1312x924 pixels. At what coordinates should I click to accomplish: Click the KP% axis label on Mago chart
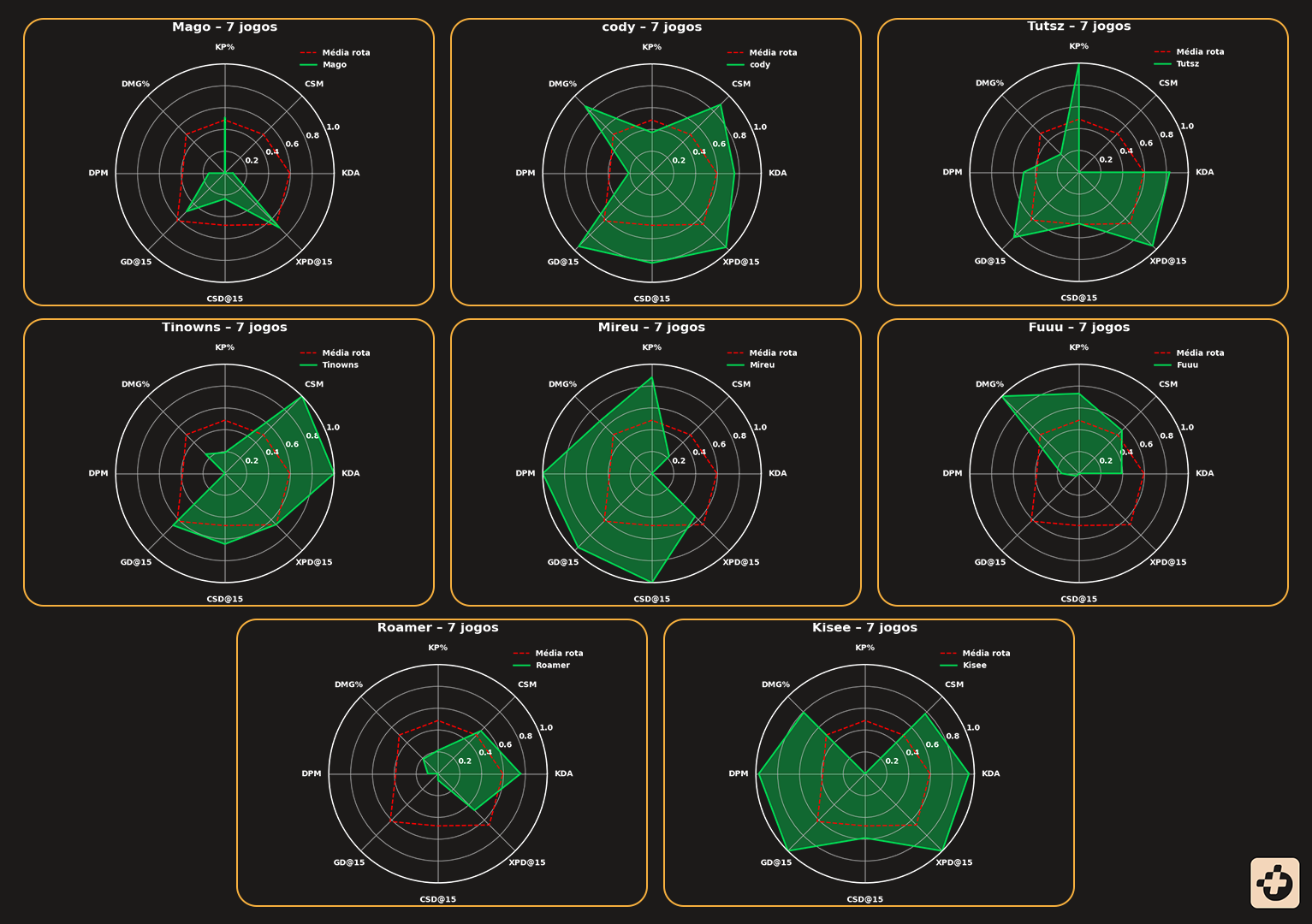pyautogui.click(x=224, y=48)
